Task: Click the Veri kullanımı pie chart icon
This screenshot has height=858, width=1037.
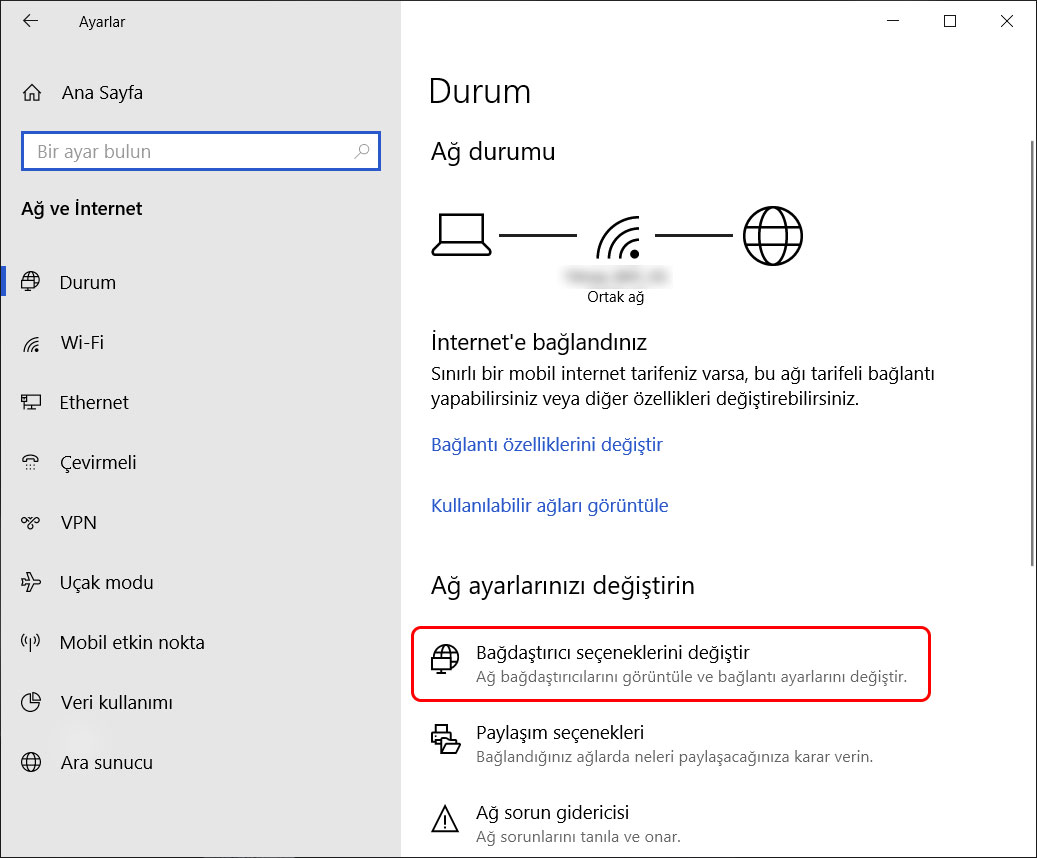Action: pyautogui.click(x=31, y=703)
